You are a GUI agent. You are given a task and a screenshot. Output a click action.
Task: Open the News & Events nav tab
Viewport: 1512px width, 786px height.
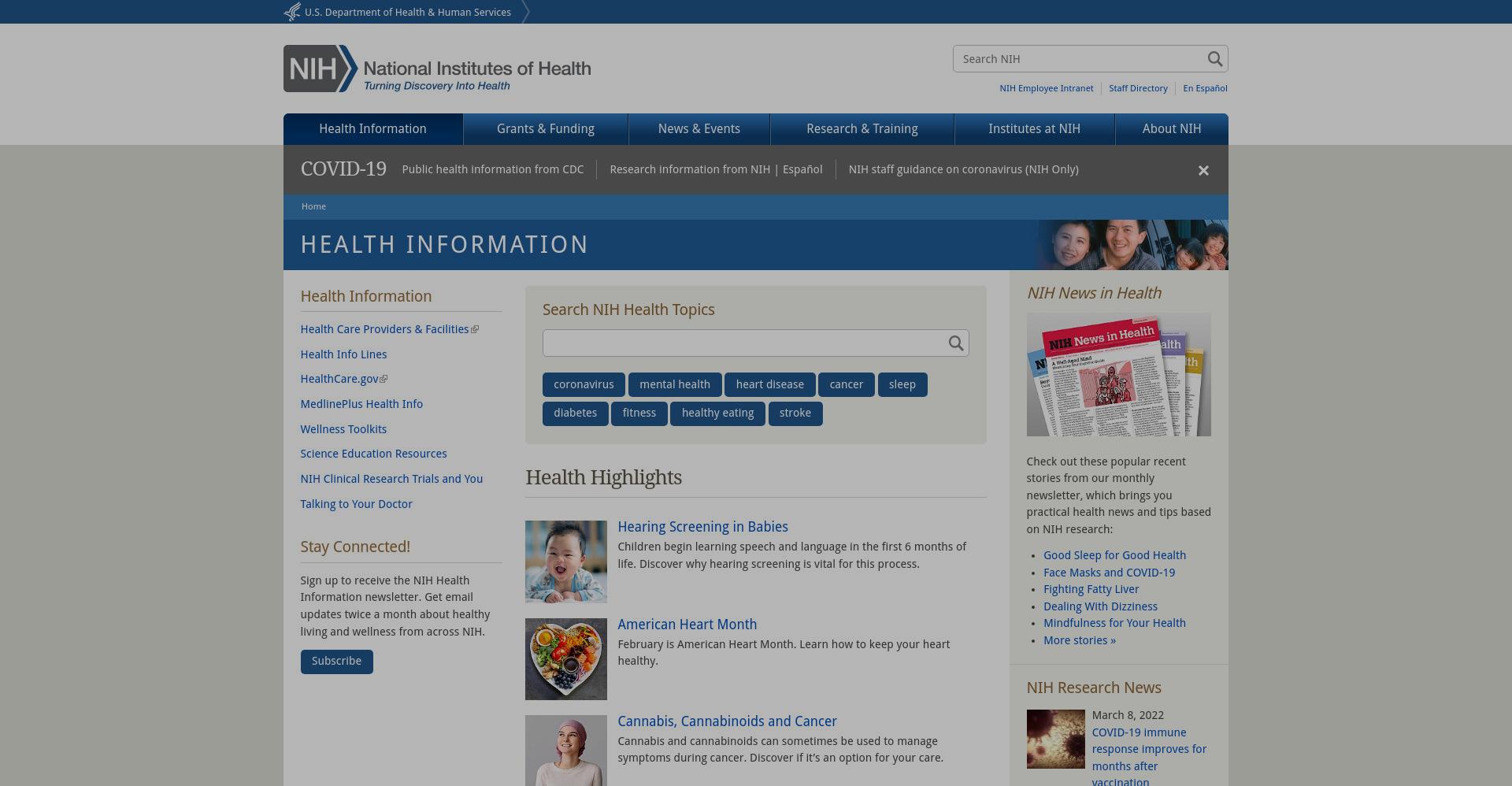(699, 129)
